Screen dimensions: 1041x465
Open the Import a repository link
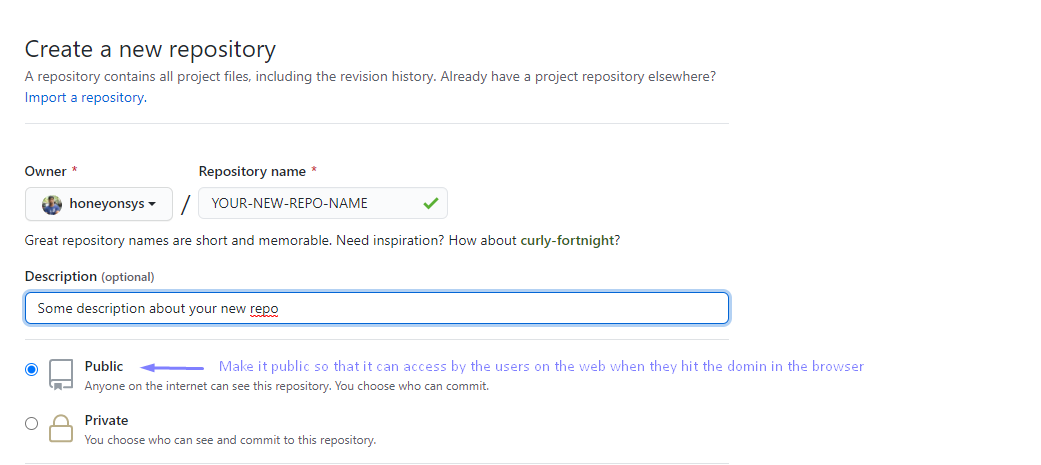tap(86, 98)
